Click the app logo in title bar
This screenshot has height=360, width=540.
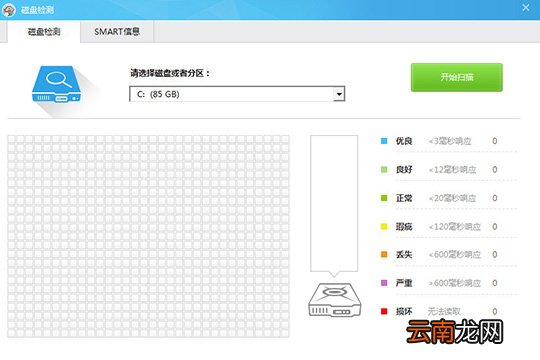tap(9, 9)
